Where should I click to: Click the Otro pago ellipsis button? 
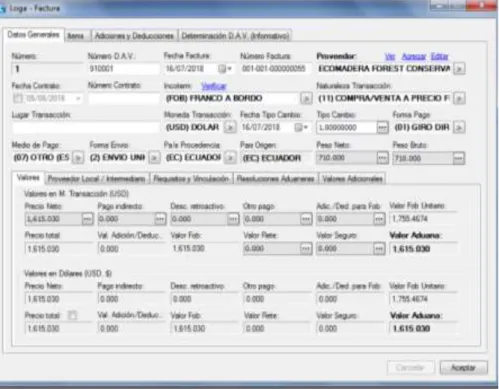(x=306, y=219)
